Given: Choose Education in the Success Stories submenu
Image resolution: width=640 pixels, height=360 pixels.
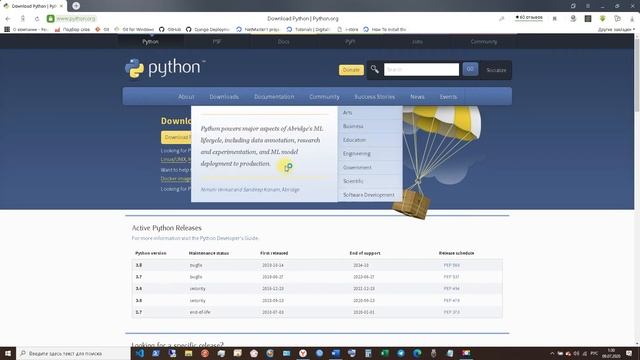Looking at the screenshot, I should click(370, 140).
